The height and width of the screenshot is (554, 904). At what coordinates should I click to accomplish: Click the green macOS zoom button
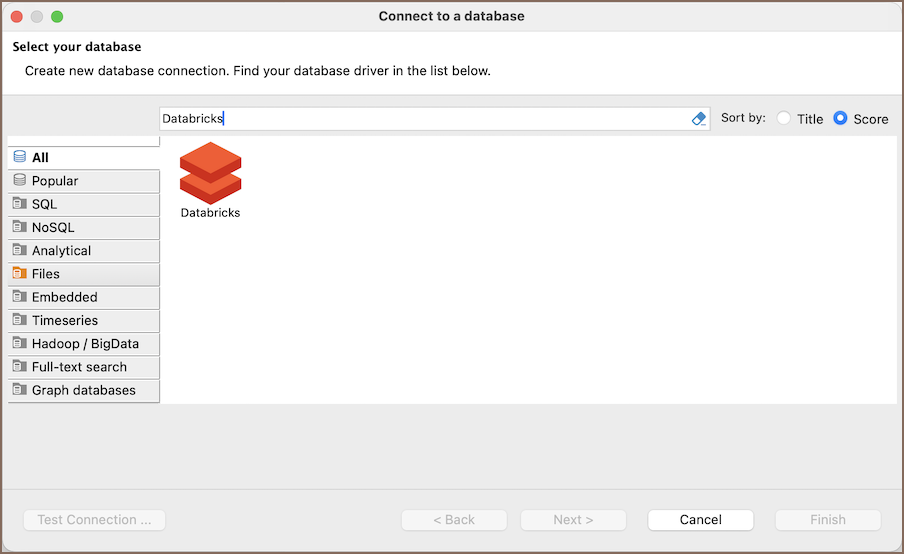coord(57,17)
